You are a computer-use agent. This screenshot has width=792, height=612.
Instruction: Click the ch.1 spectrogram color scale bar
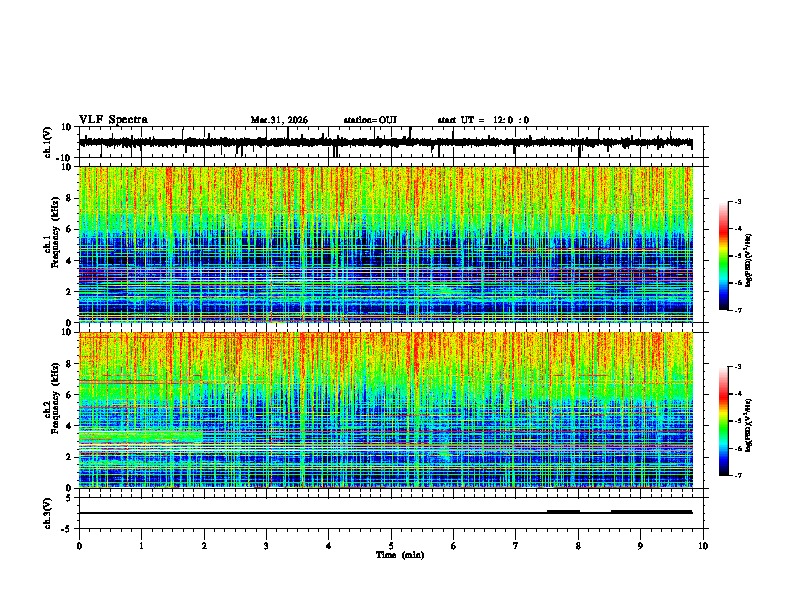[723, 256]
